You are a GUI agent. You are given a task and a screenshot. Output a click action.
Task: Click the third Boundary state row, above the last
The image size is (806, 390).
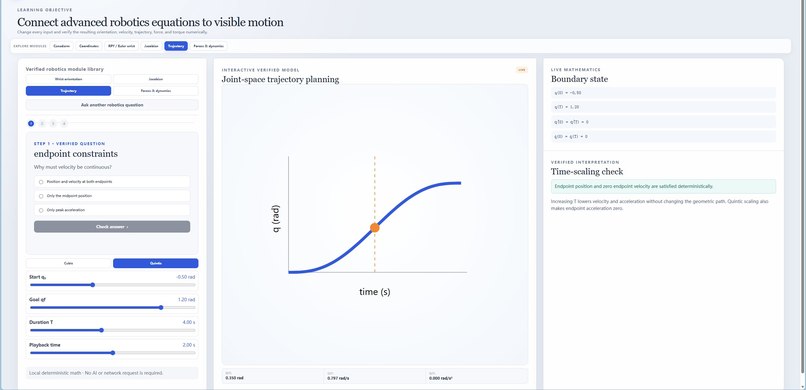tap(663, 122)
